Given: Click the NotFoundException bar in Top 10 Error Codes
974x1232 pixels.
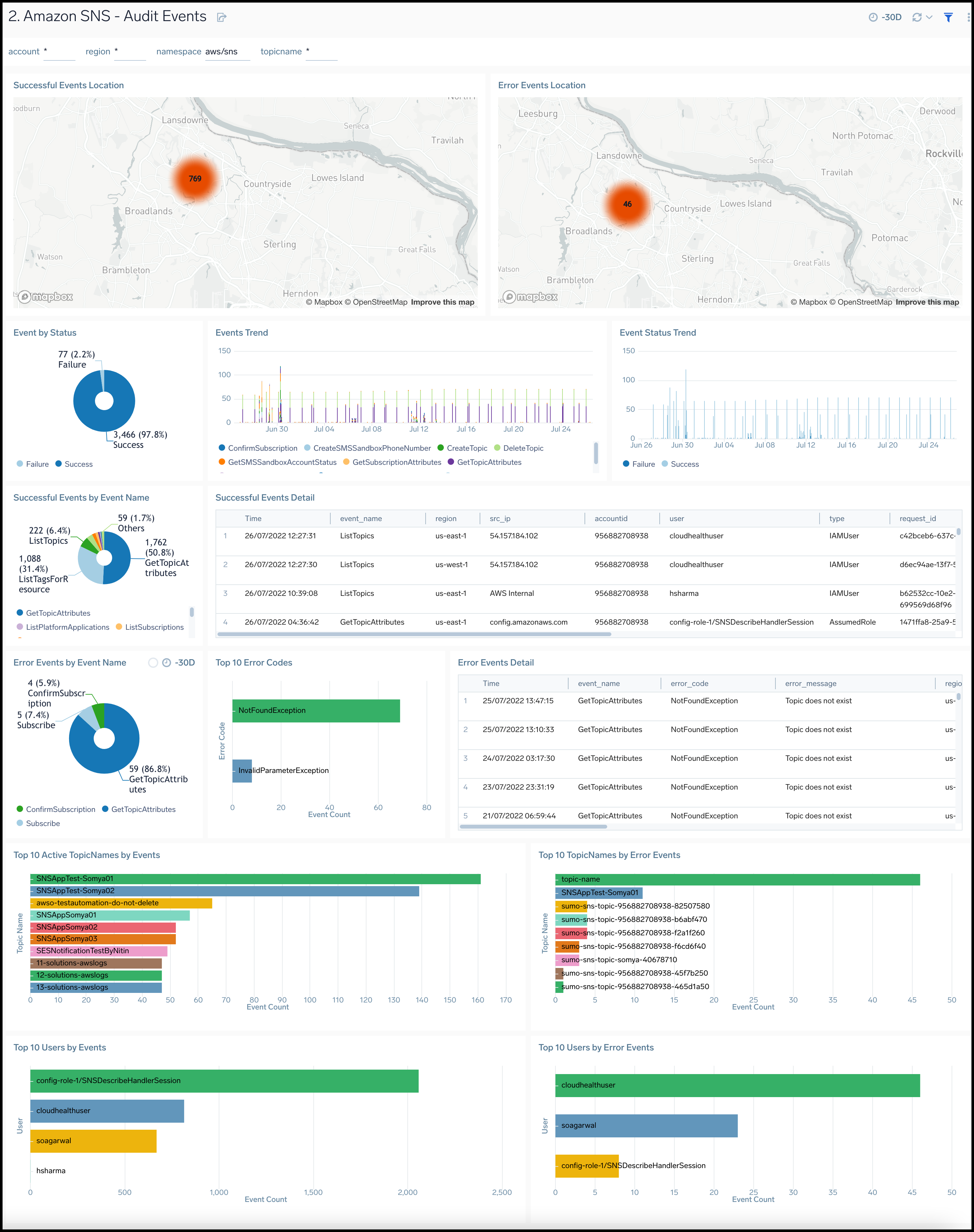Looking at the screenshot, I should point(317,710).
